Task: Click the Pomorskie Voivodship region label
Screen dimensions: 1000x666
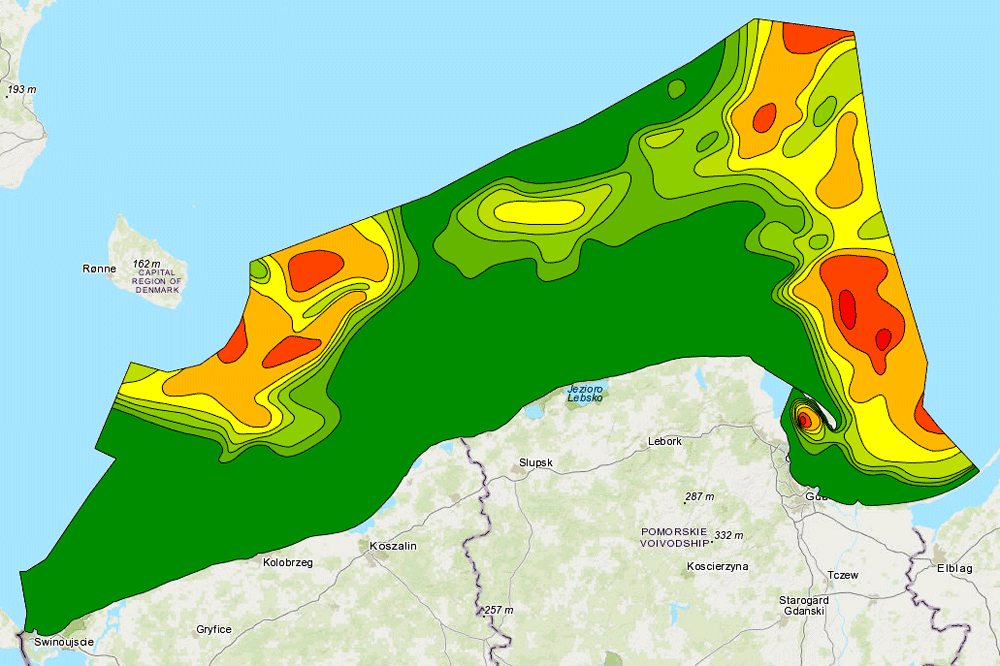Action: (x=674, y=536)
